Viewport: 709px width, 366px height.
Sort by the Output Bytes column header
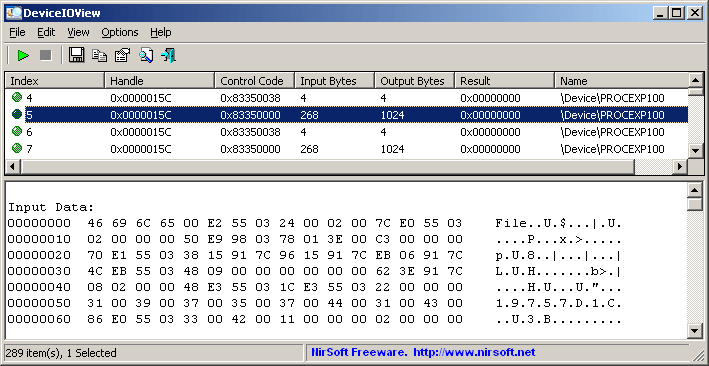pos(415,81)
